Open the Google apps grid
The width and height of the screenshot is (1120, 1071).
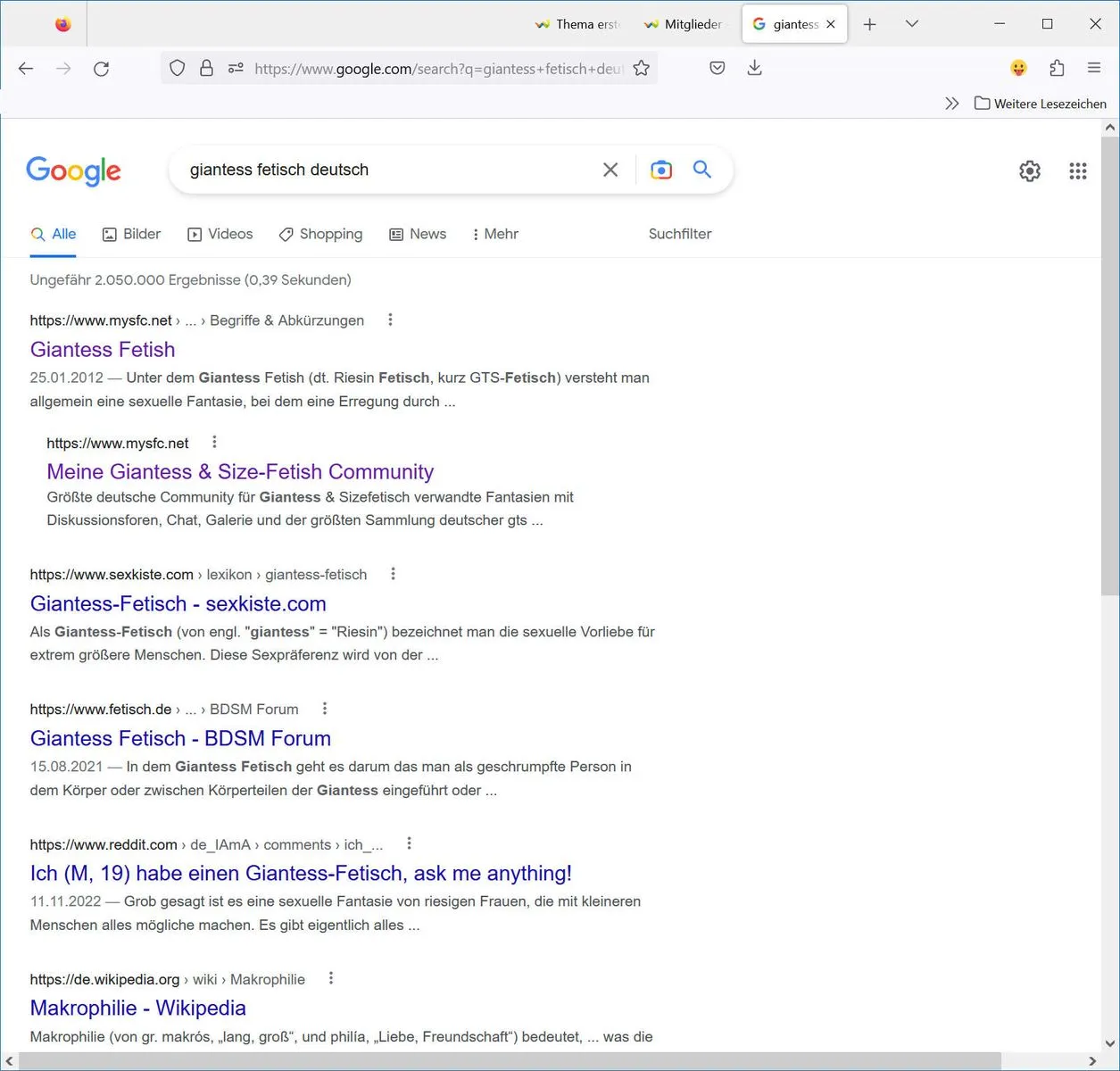[x=1078, y=170]
